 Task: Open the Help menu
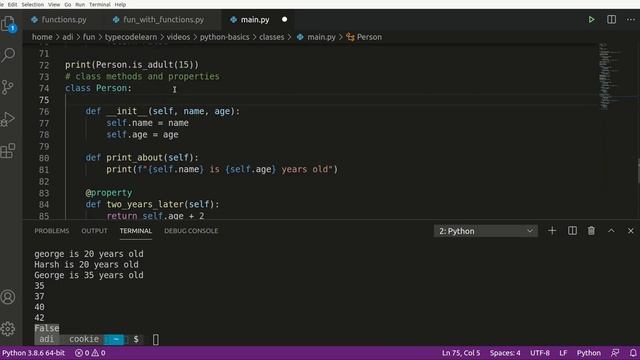pos(120,4)
